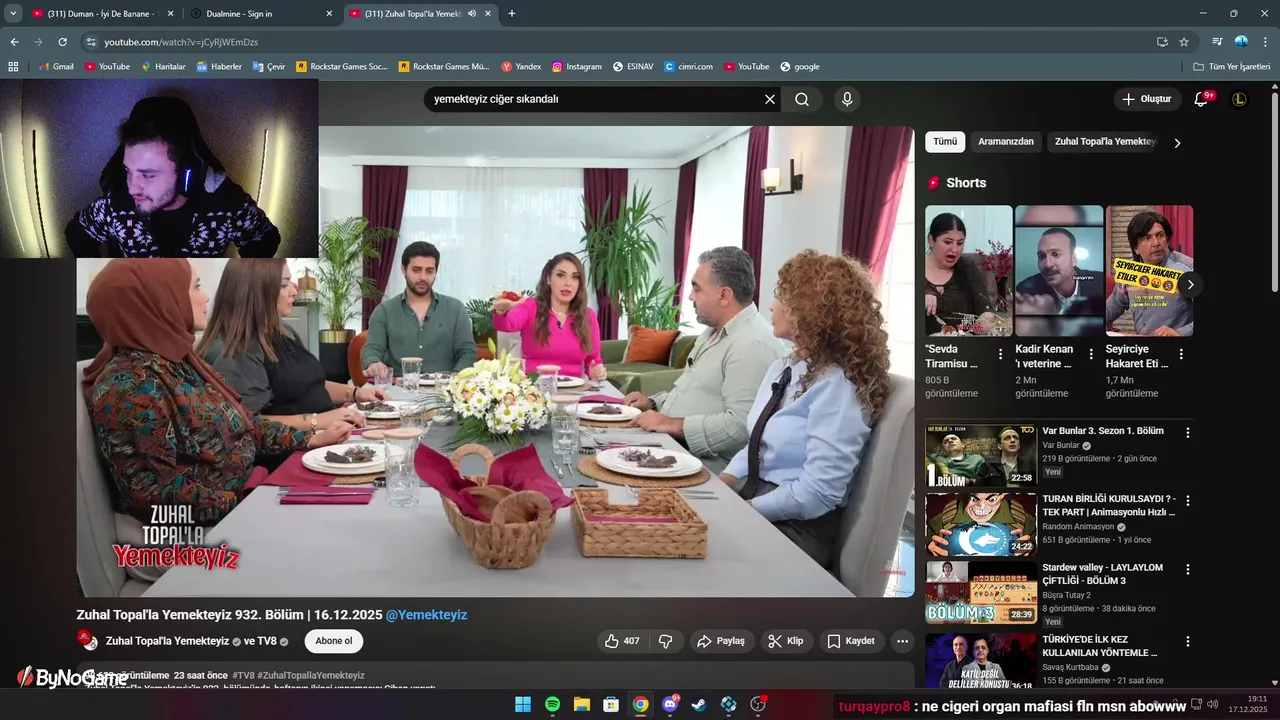Open the Zuhal Topal'la Yemekteyiz channel name
The image size is (1280, 720).
168,641
